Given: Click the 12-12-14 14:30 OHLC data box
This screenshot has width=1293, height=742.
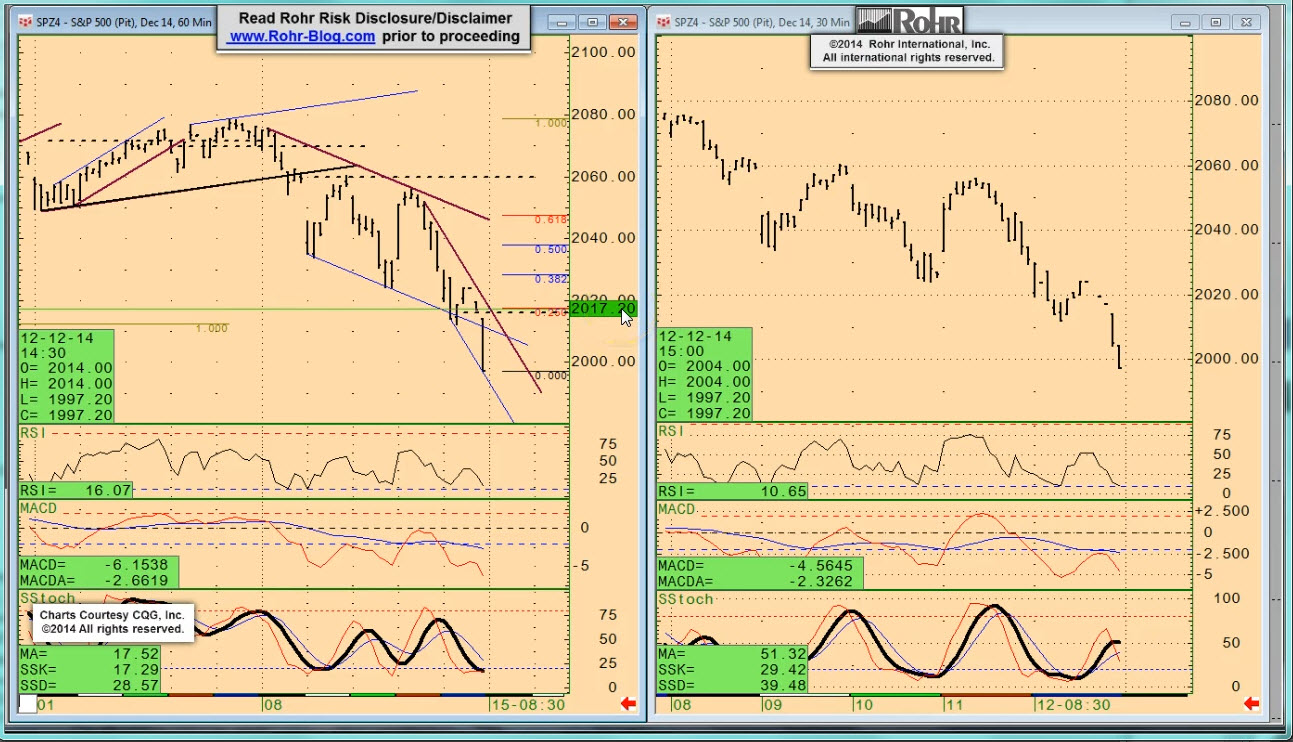Looking at the screenshot, I should [67, 376].
